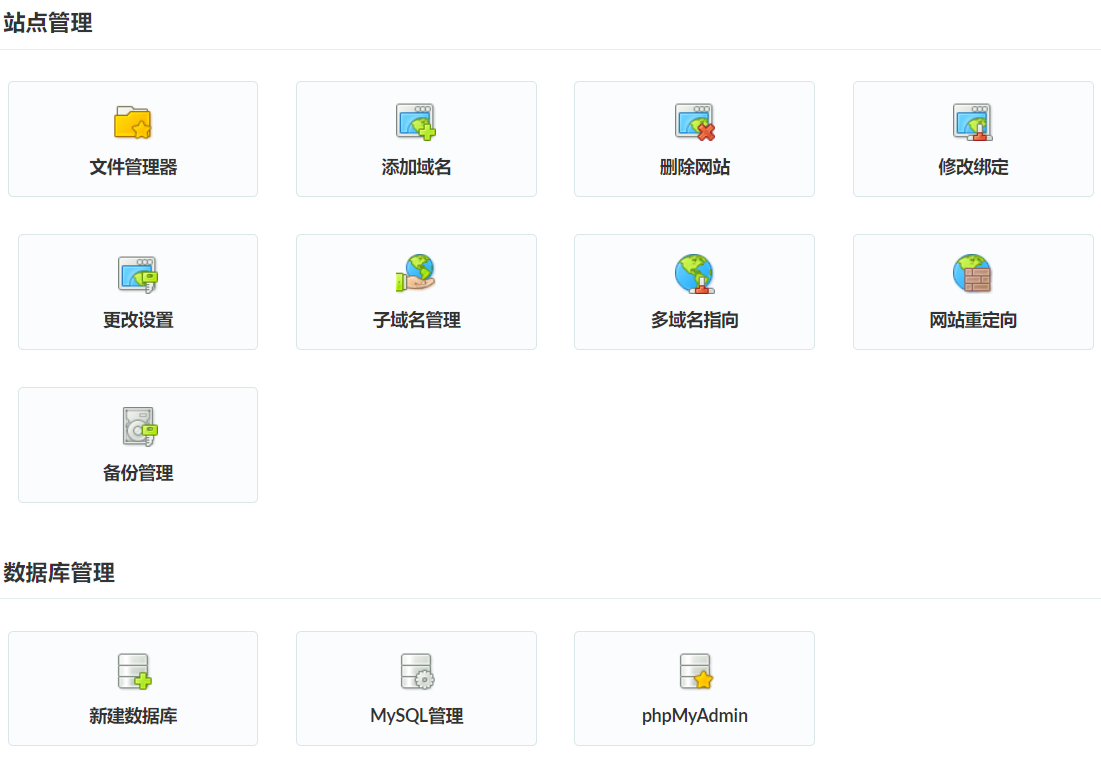Open the 文件管理器 text label

pyautogui.click(x=133, y=167)
